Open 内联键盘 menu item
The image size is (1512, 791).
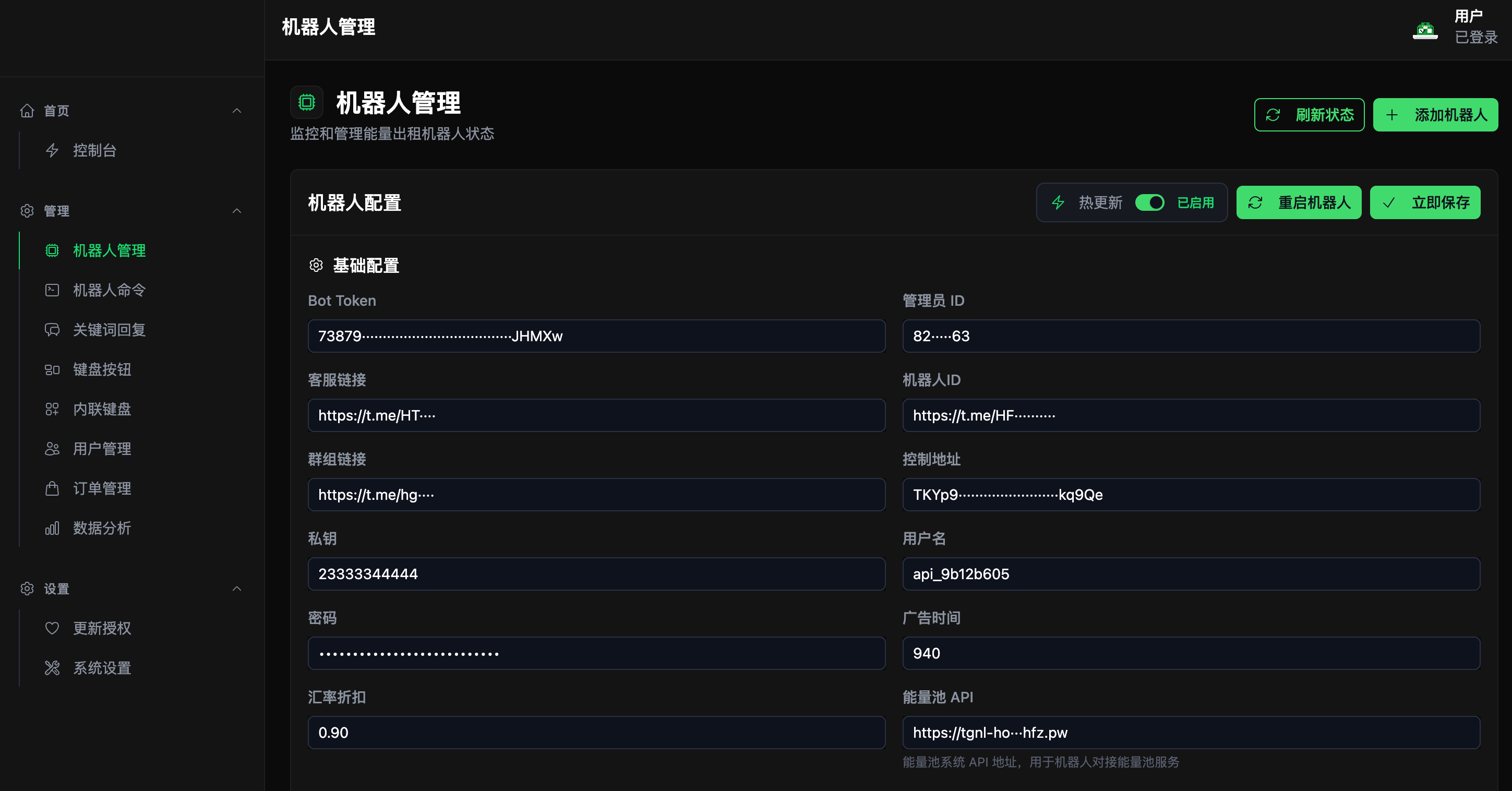point(102,409)
